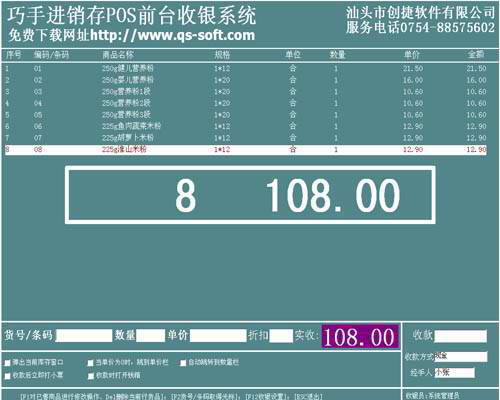Click the 货号/条码 input field
This screenshot has width=500, height=400.
(x=84, y=336)
